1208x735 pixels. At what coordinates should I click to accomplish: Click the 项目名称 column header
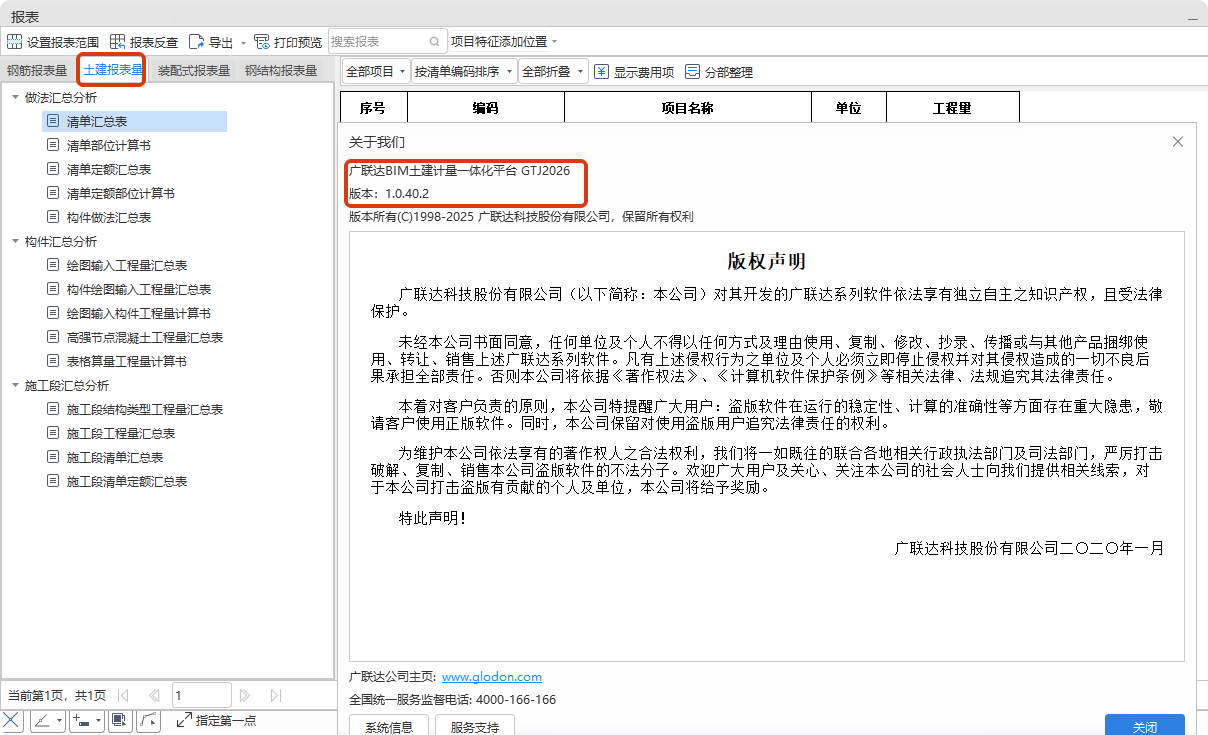coord(688,107)
